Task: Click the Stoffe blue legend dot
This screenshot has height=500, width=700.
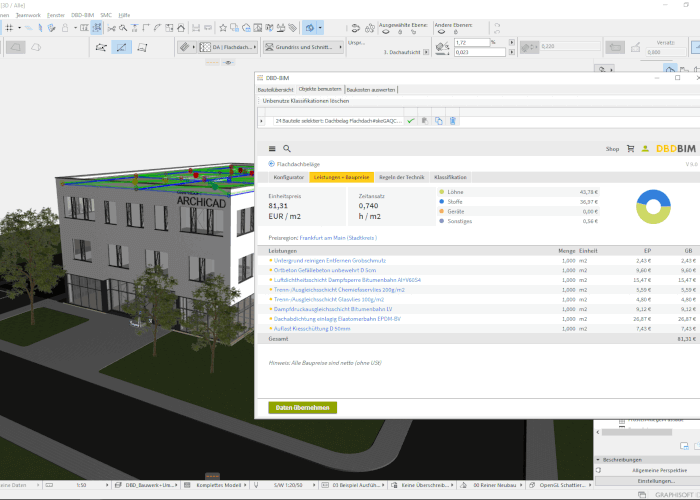Action: [442, 202]
